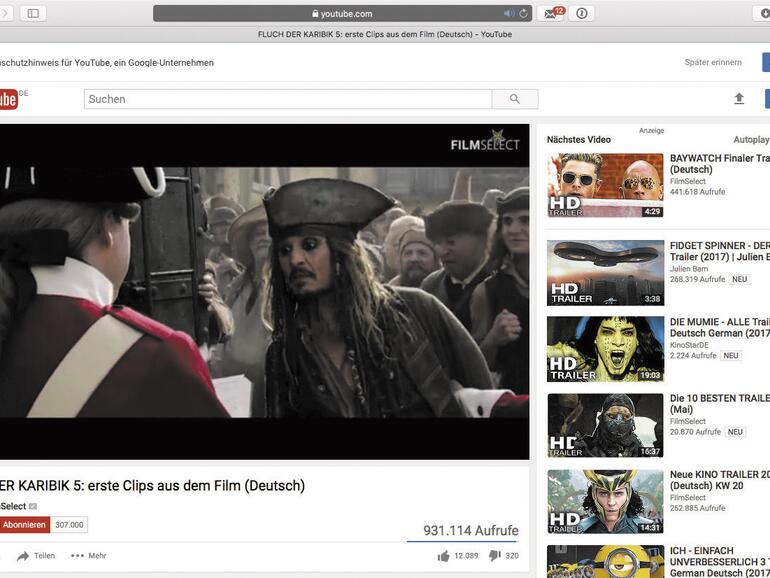
Task: Click Später erinnern link
Action: (x=713, y=62)
